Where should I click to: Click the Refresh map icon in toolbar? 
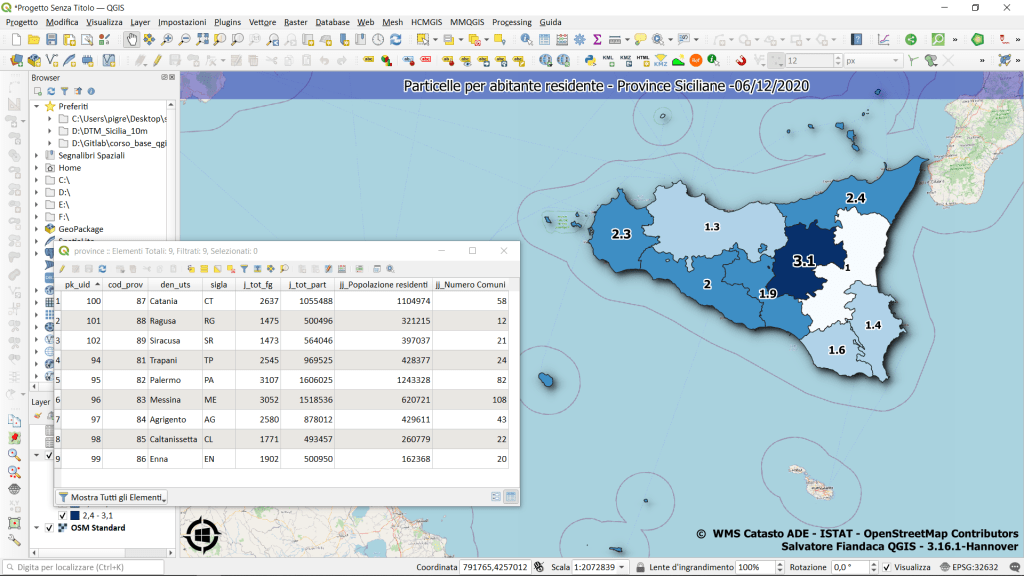(395, 39)
